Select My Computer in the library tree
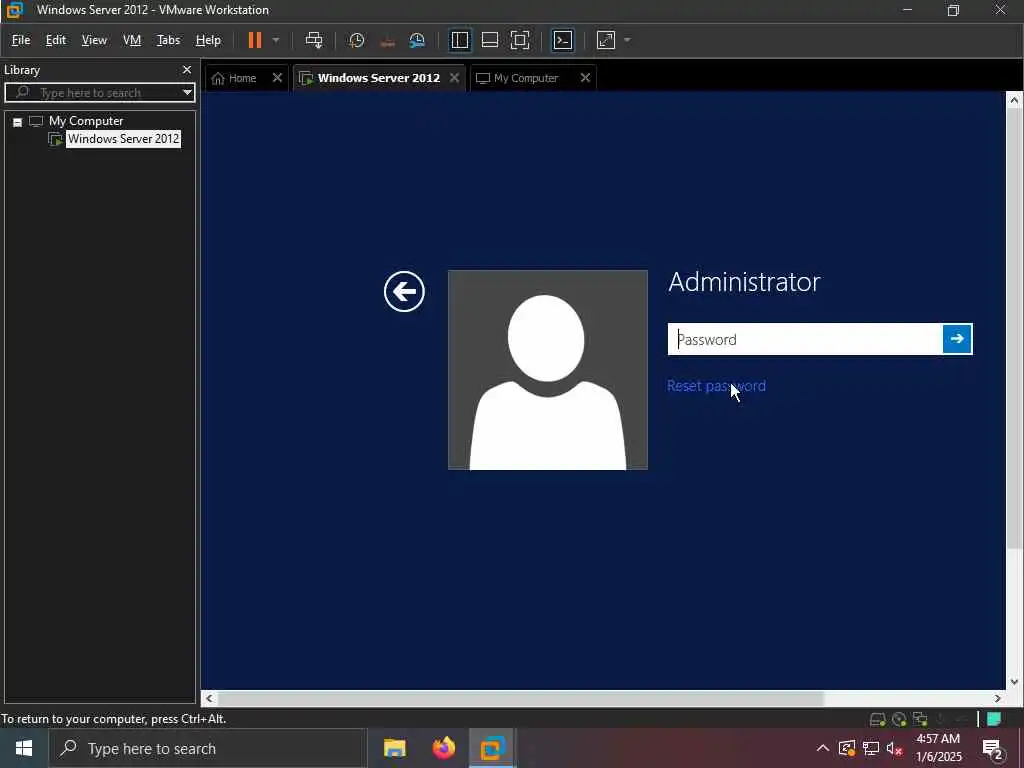 point(86,121)
